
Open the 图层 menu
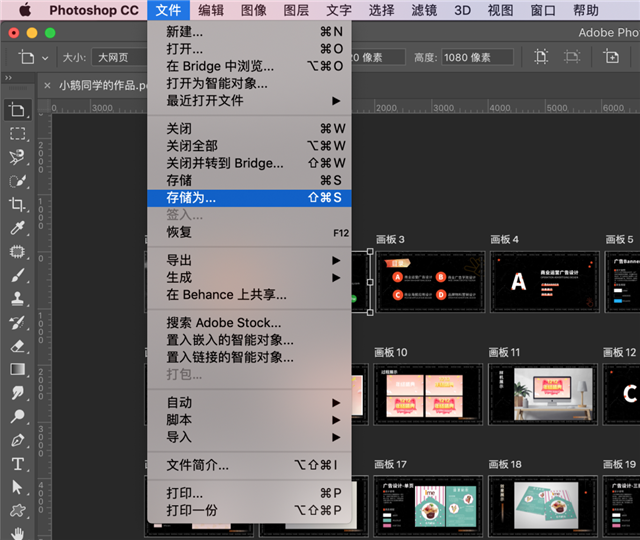[x=296, y=10]
